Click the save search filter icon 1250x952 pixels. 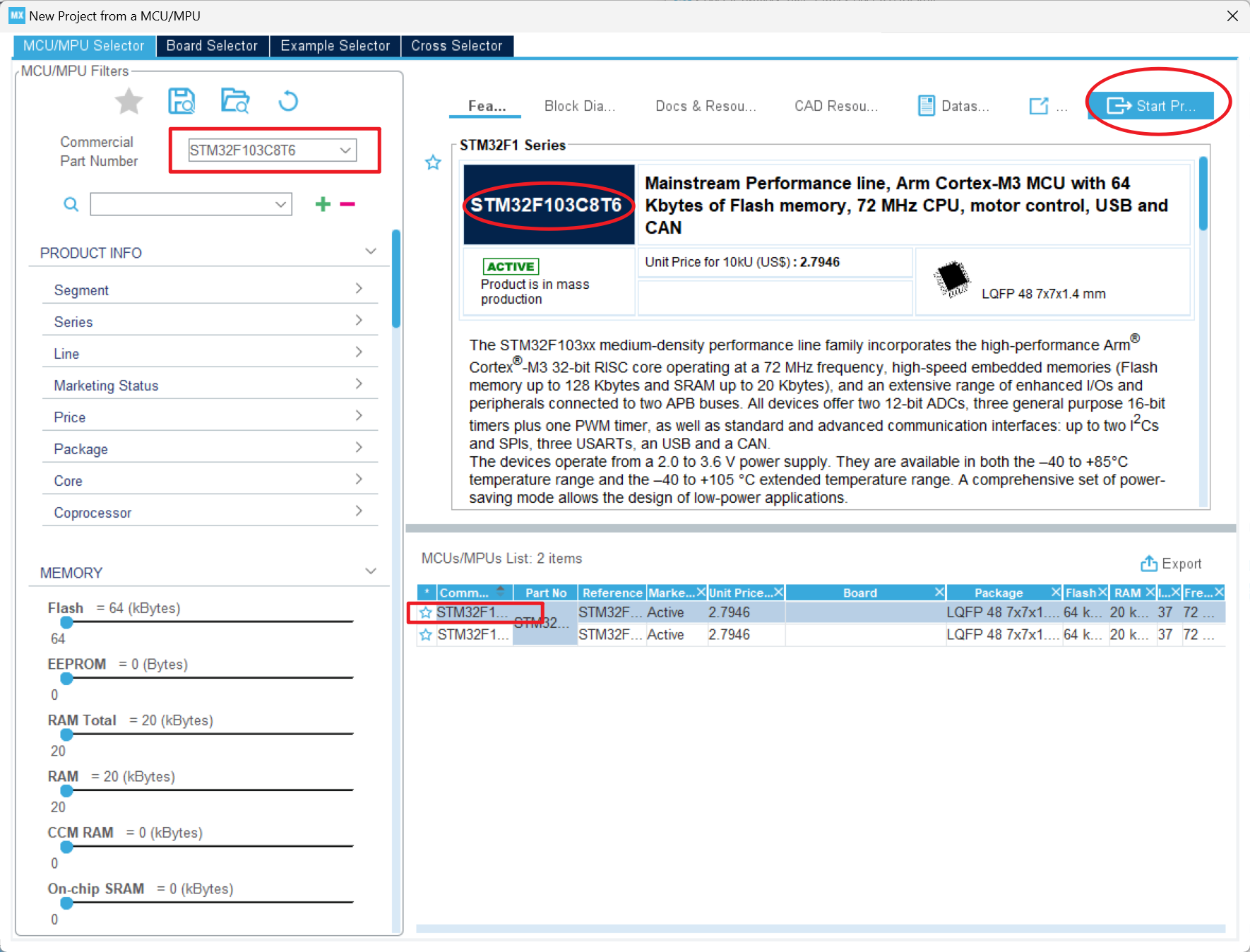point(181,101)
